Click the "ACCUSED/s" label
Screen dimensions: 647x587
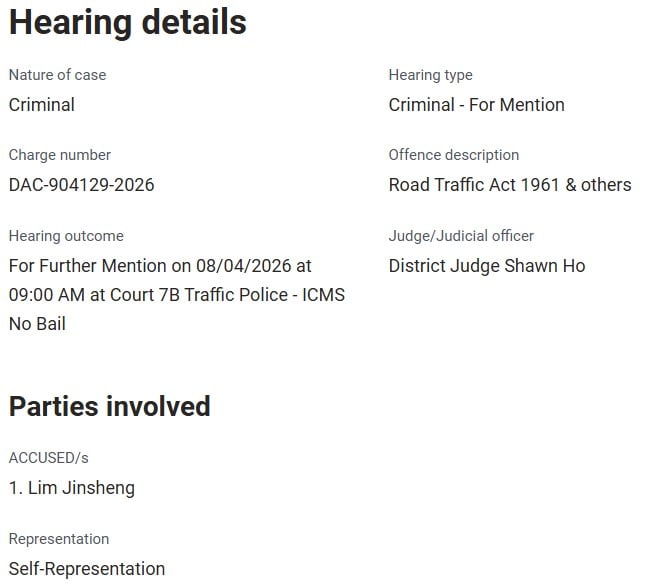49,458
